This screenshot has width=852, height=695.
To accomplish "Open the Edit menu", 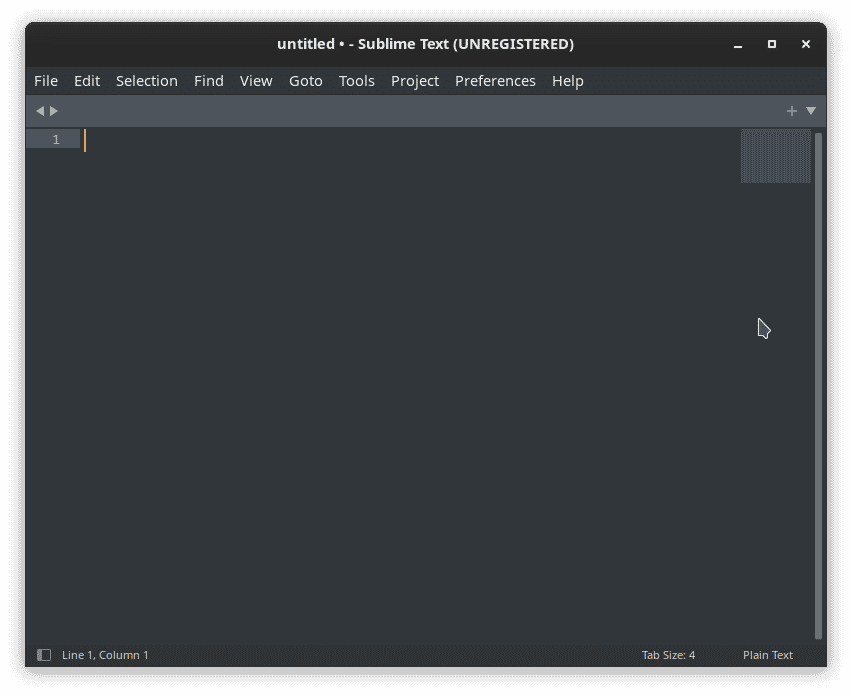I will (x=87, y=81).
